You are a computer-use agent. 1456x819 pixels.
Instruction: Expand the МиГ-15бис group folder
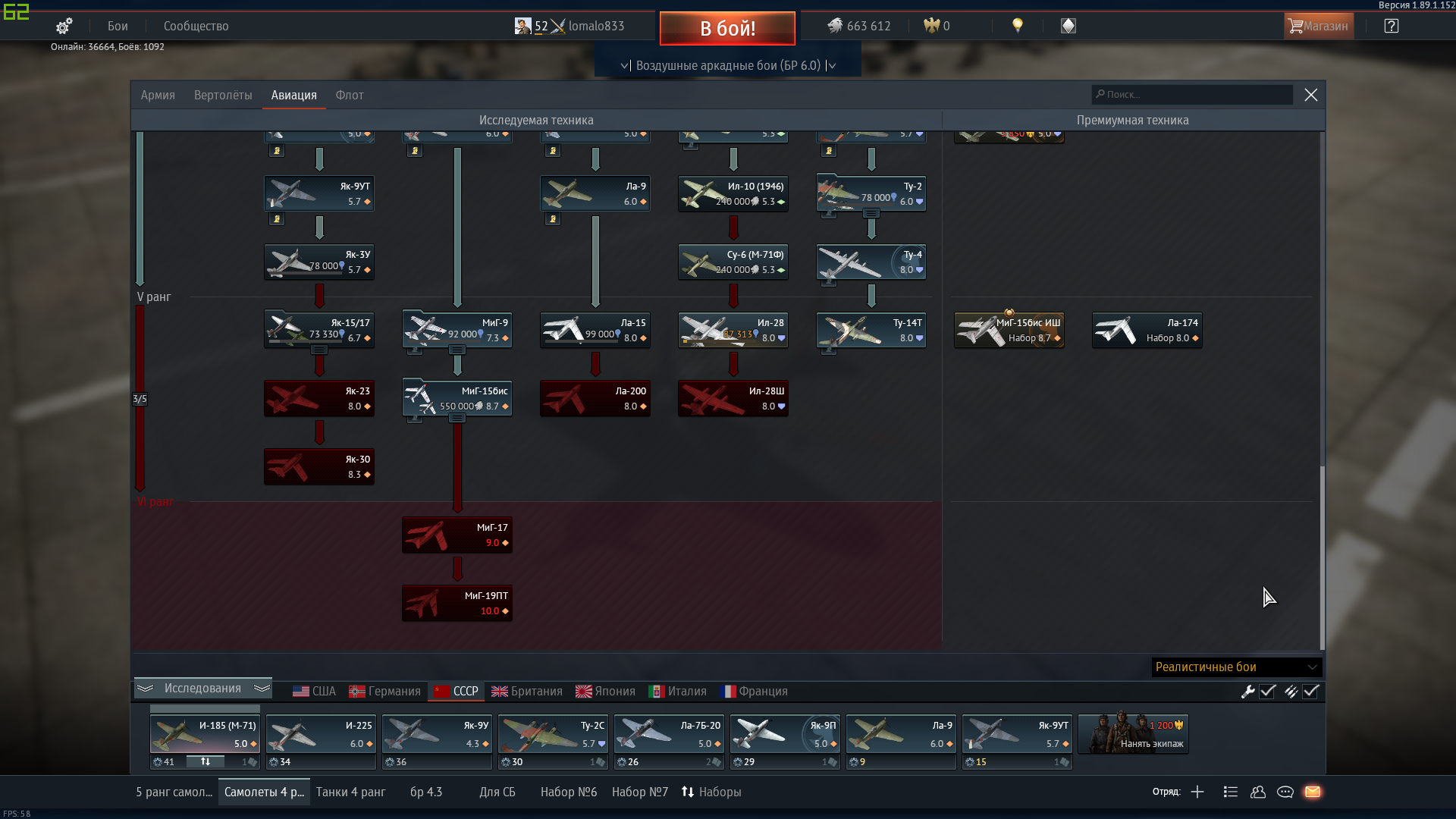tap(457, 418)
